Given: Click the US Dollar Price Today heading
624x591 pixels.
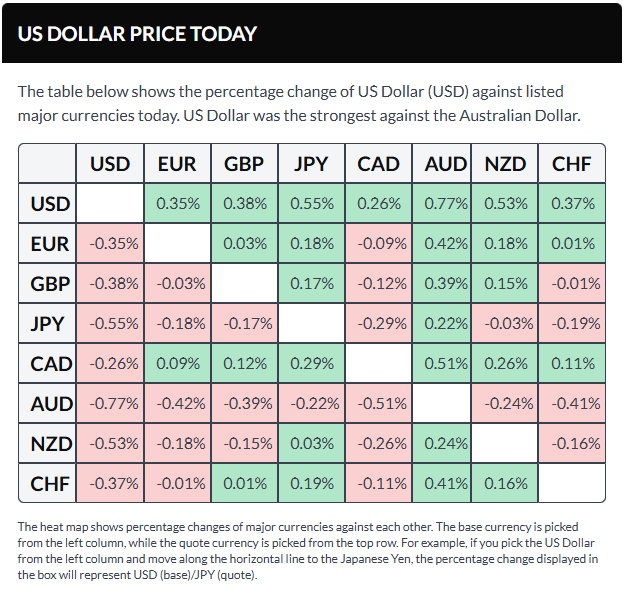Looking at the screenshot, I should [x=137, y=33].
